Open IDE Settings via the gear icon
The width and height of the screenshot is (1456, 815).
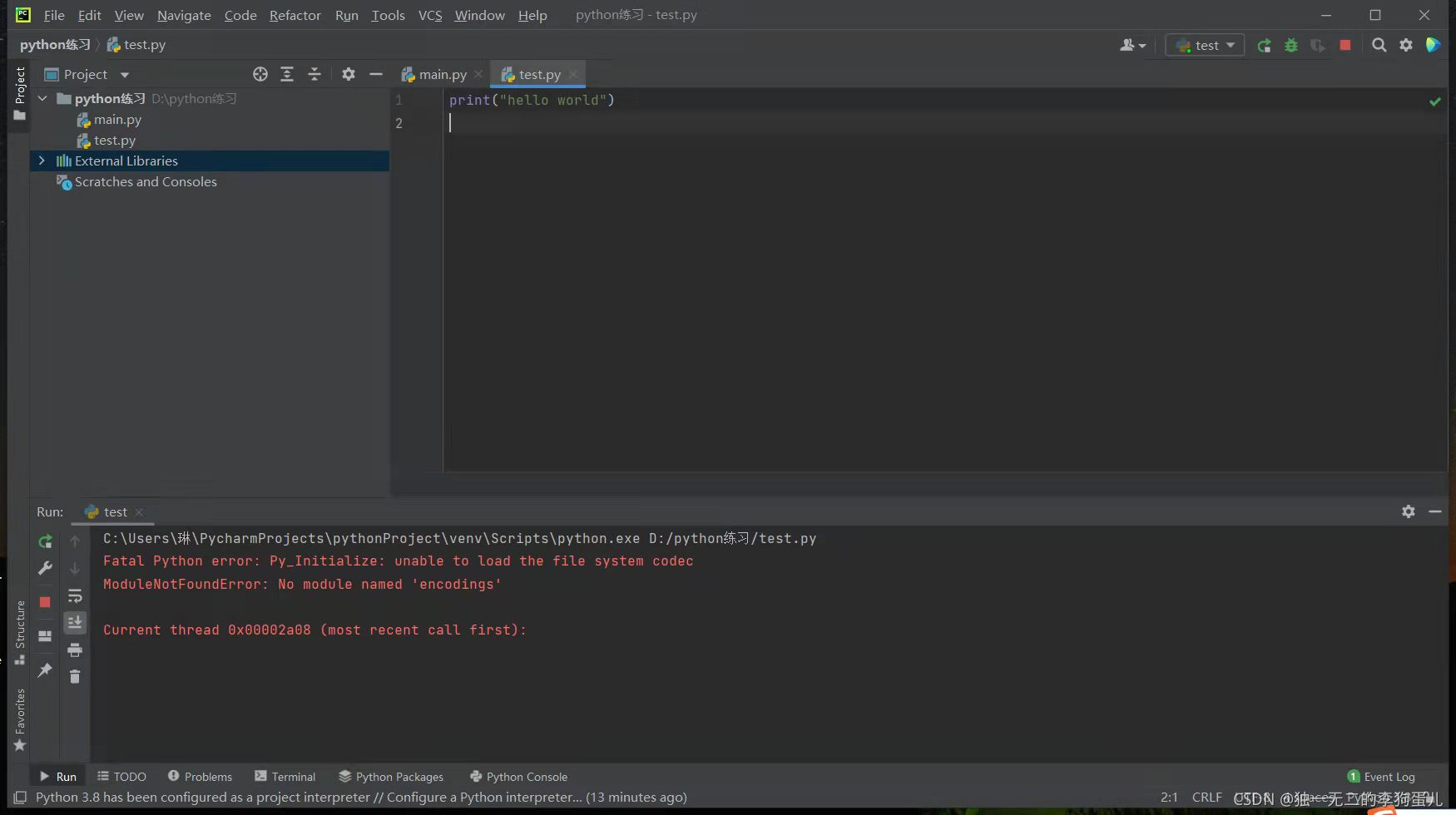1406,45
